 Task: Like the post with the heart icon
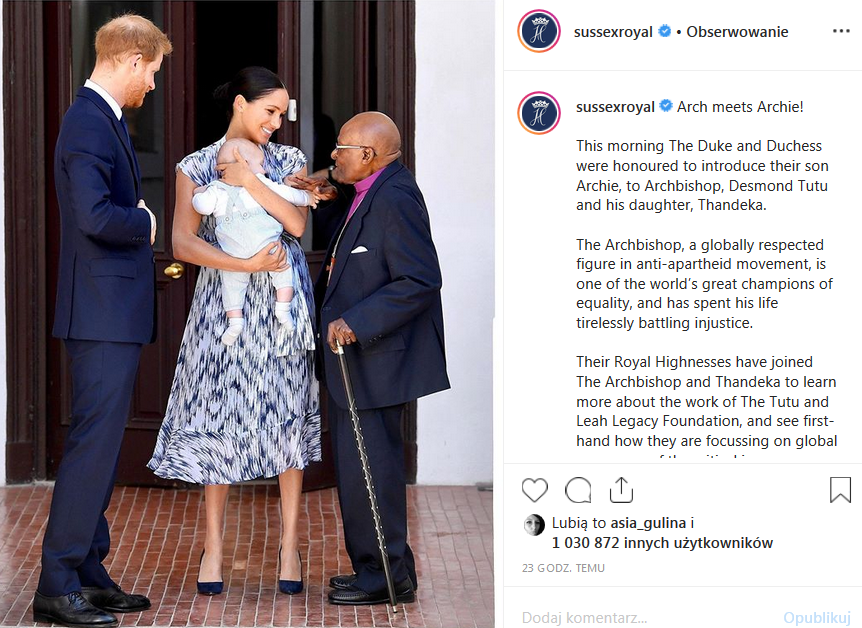534,490
